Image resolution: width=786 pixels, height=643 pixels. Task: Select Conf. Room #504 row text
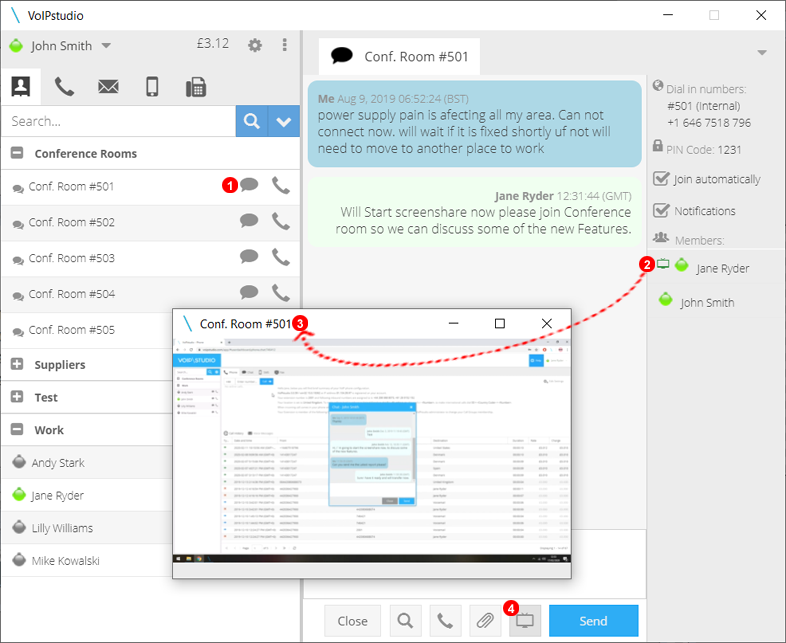click(71, 294)
